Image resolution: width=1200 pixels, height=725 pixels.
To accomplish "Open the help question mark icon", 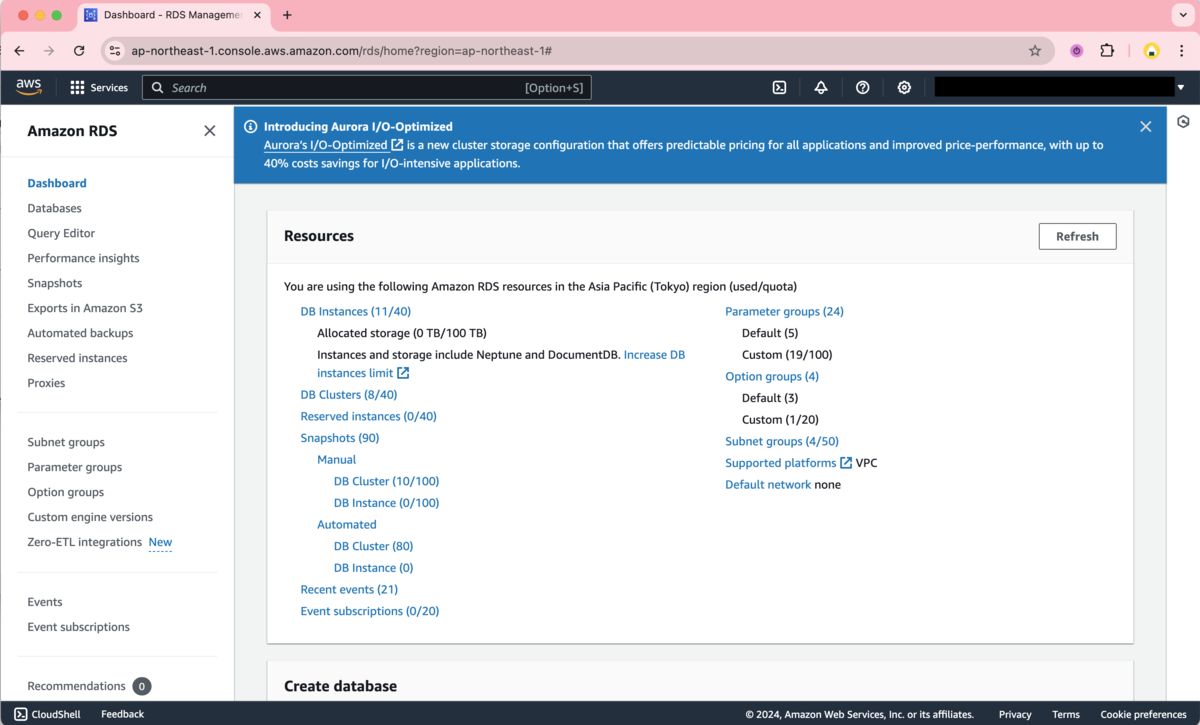I will (x=863, y=88).
